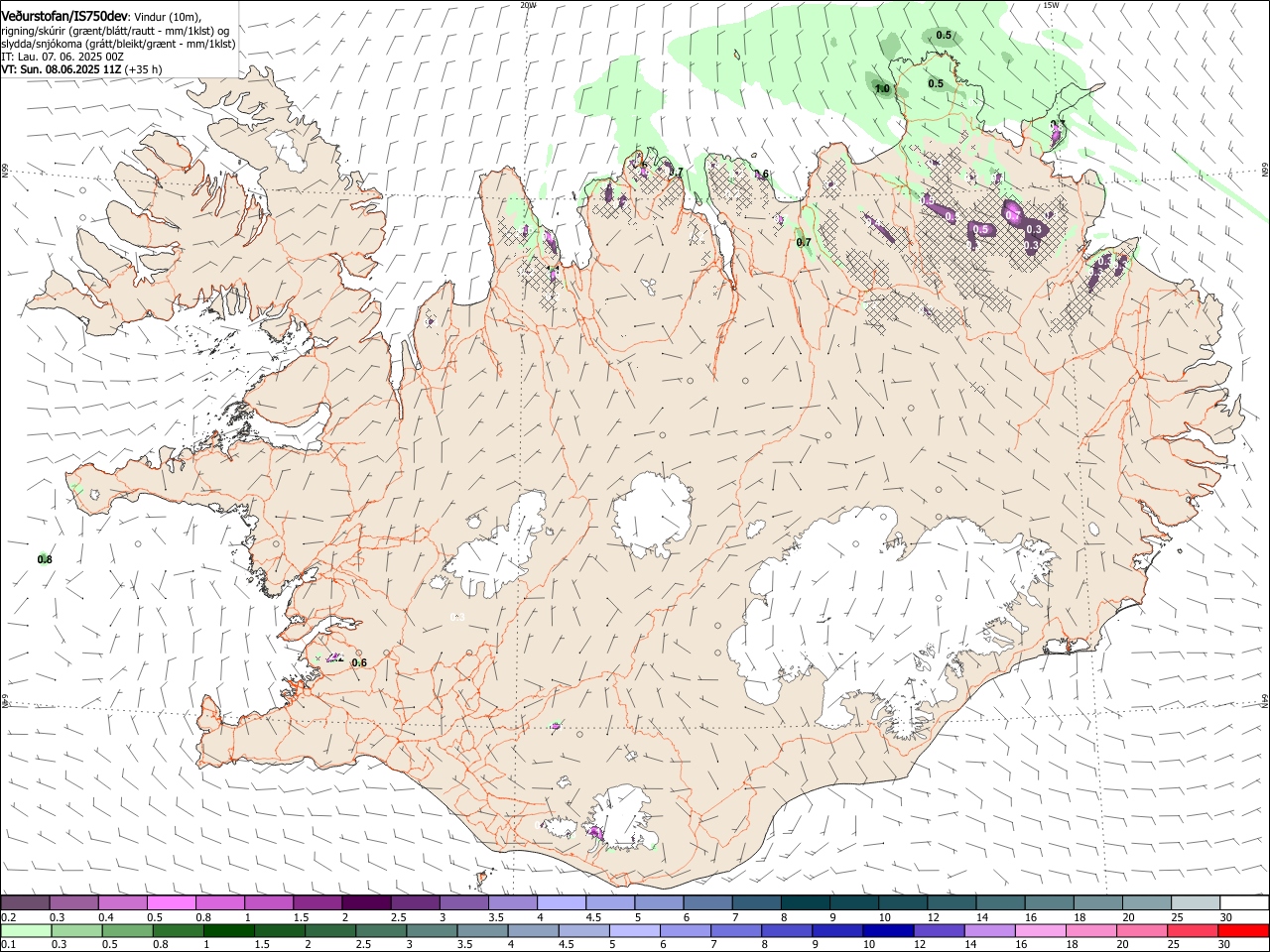Screen dimensions: 1270x952
Task: Click the slydda/snjókoma legend description text
Action: click(x=118, y=44)
